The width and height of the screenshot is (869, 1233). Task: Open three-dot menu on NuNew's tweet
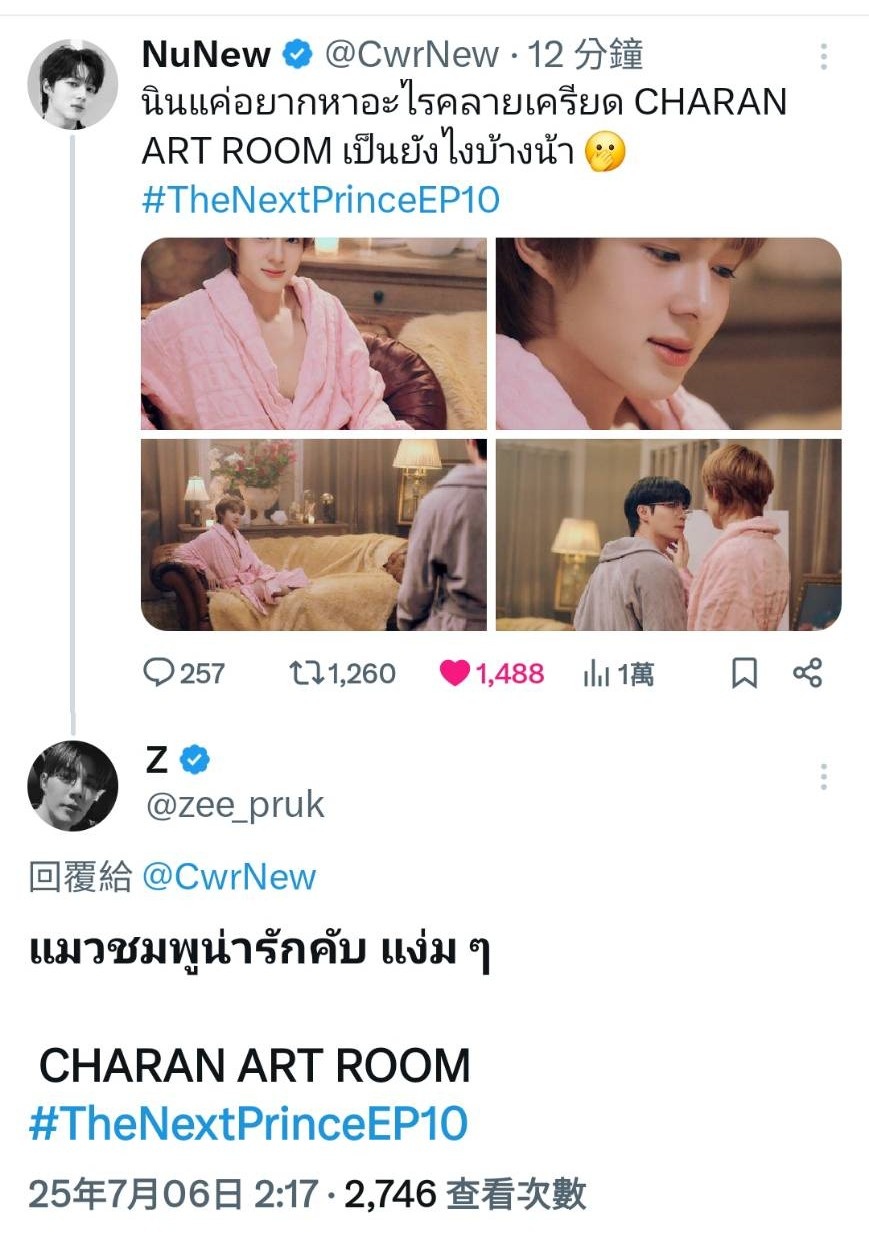coord(823,56)
